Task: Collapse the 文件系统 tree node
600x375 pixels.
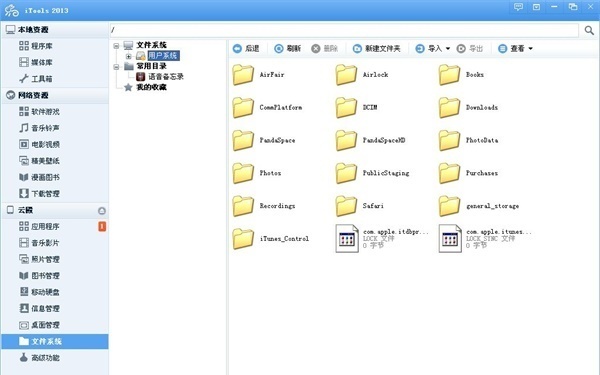Action: 116,46
